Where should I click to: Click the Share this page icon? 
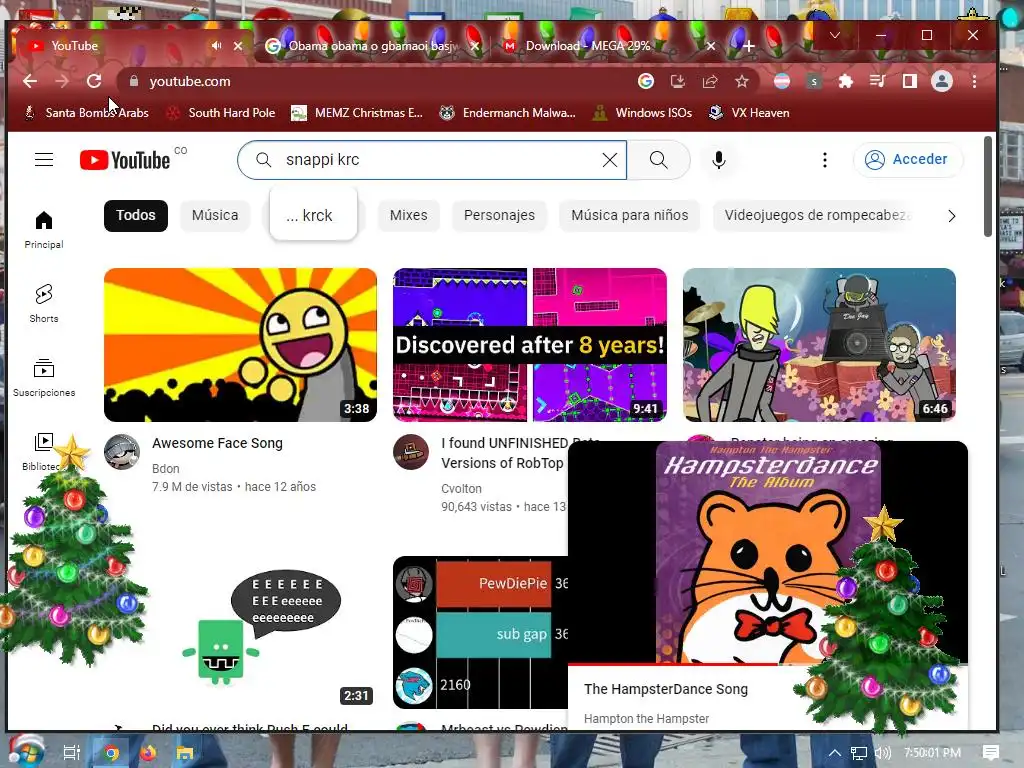click(710, 81)
